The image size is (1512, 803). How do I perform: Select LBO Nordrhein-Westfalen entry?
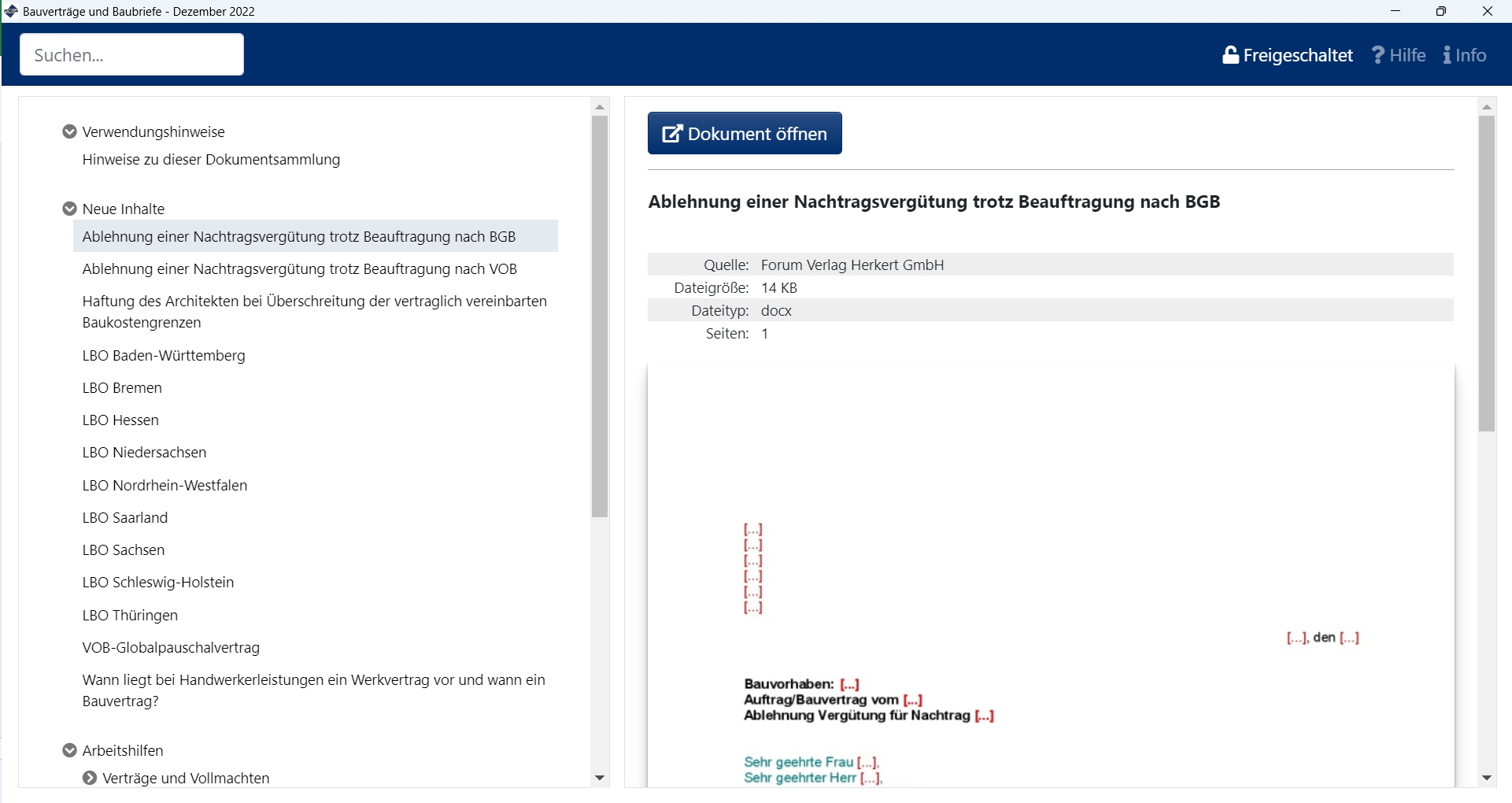point(165,486)
